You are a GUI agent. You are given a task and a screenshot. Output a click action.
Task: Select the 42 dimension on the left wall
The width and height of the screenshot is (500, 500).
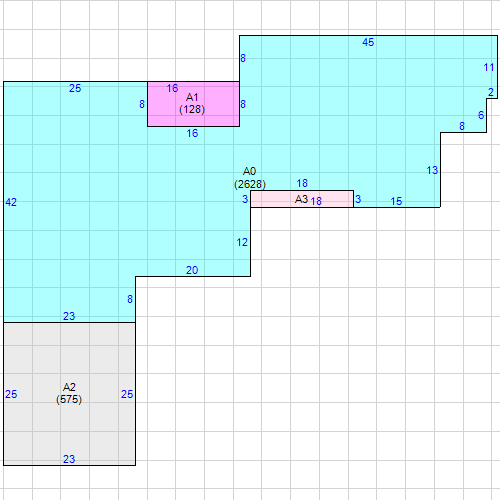11,202
